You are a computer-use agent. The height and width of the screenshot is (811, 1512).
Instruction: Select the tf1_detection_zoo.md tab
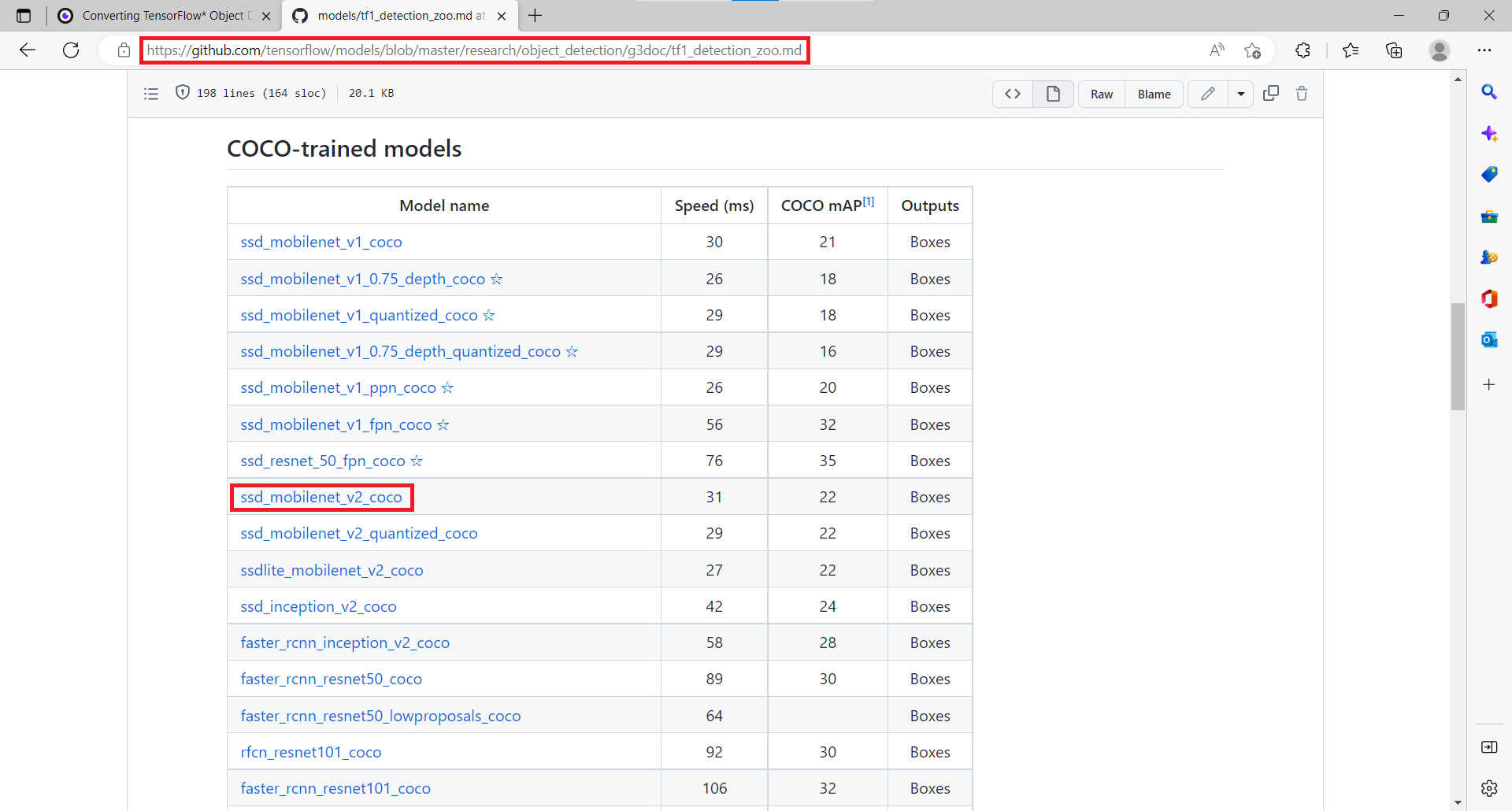point(400,16)
